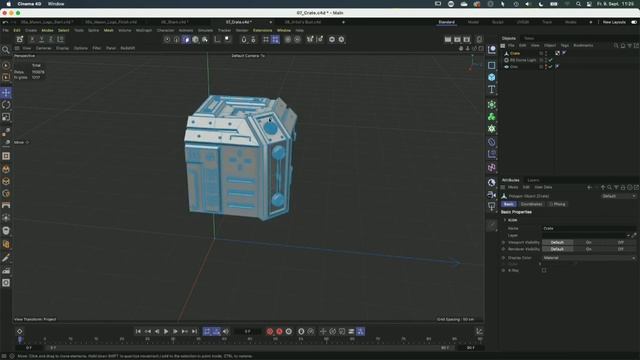
Task: Click the Go to Start playback button
Action: 138,331
